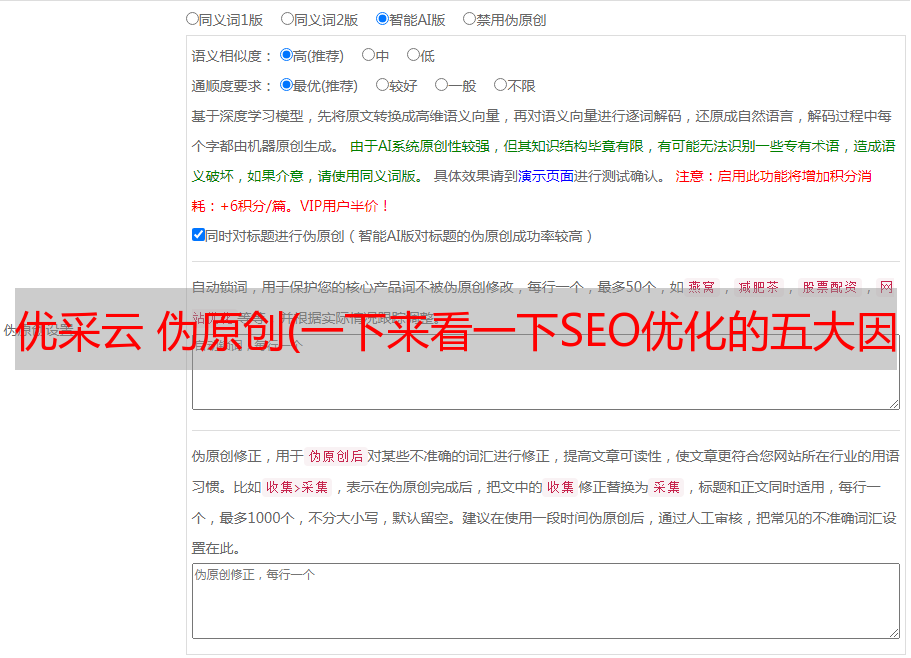Choose the 智能AI版 radio option
The image size is (911, 658).
(x=382, y=19)
